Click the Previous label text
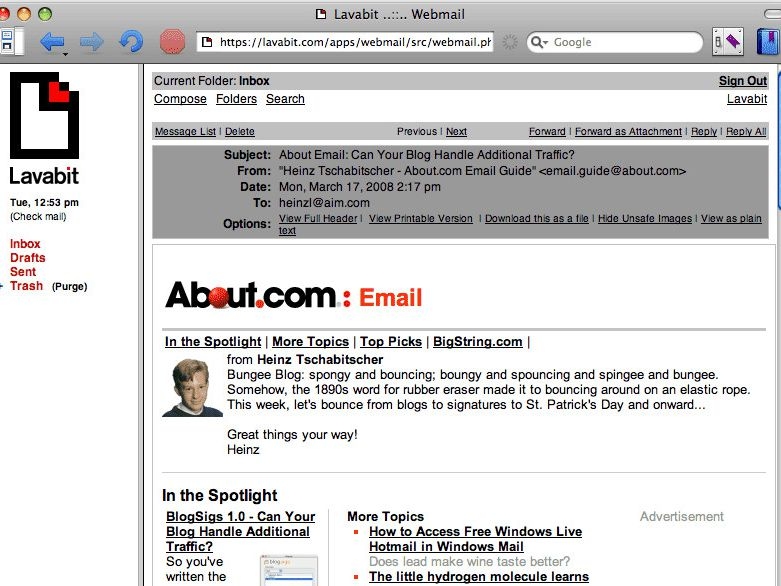The width and height of the screenshot is (781, 586). 416,131
